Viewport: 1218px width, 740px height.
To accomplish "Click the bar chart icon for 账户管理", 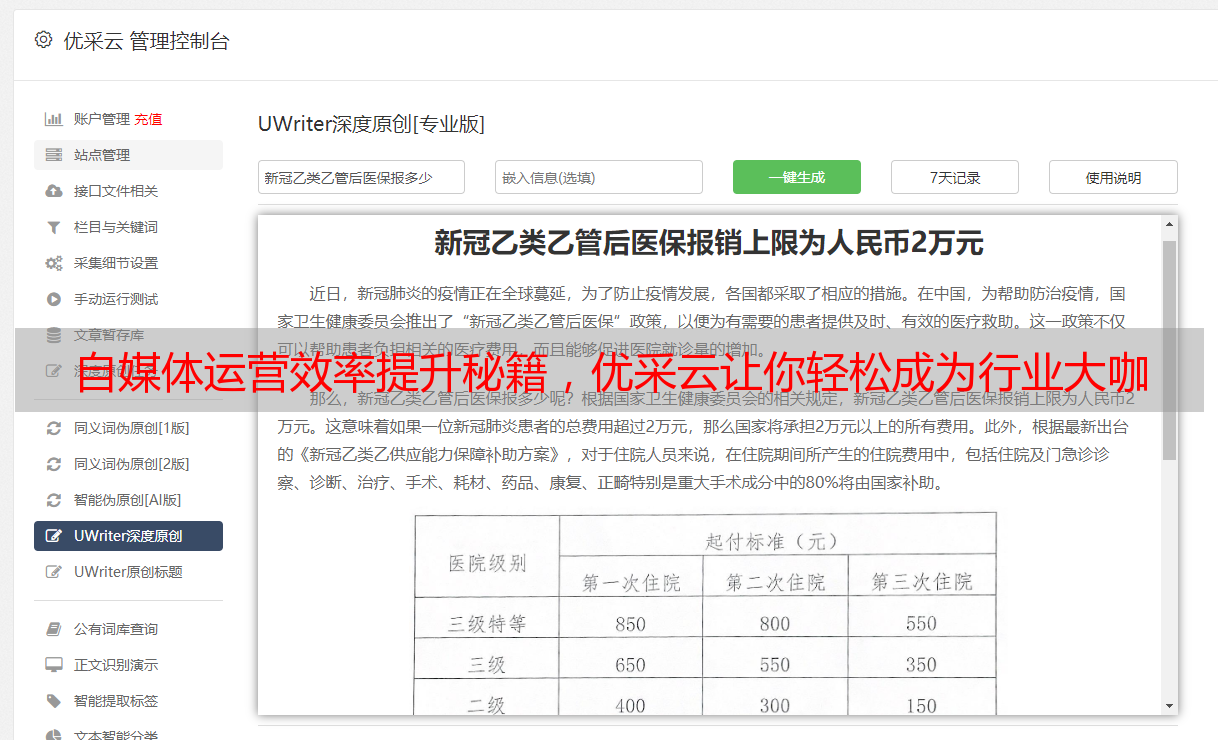I will tap(54, 119).
